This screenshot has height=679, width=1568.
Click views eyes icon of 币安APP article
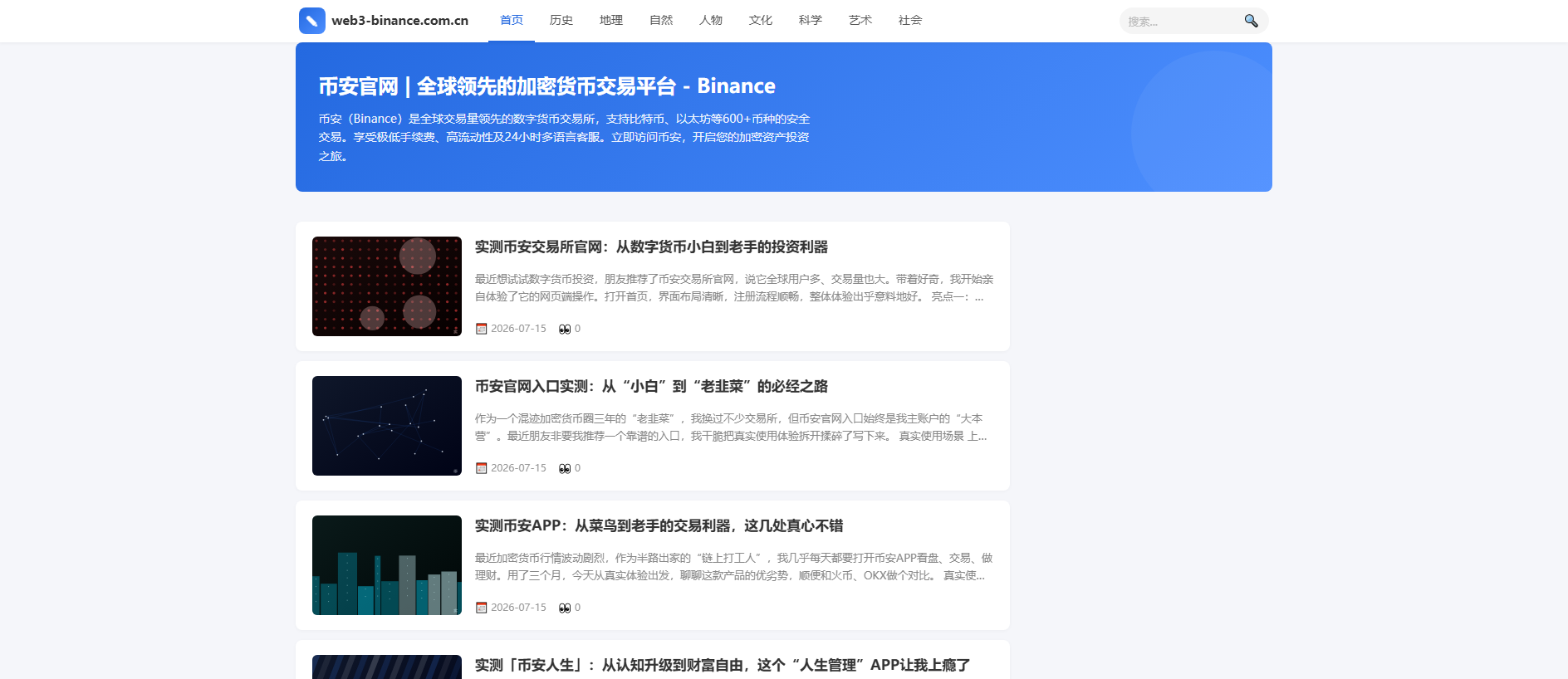tap(565, 608)
